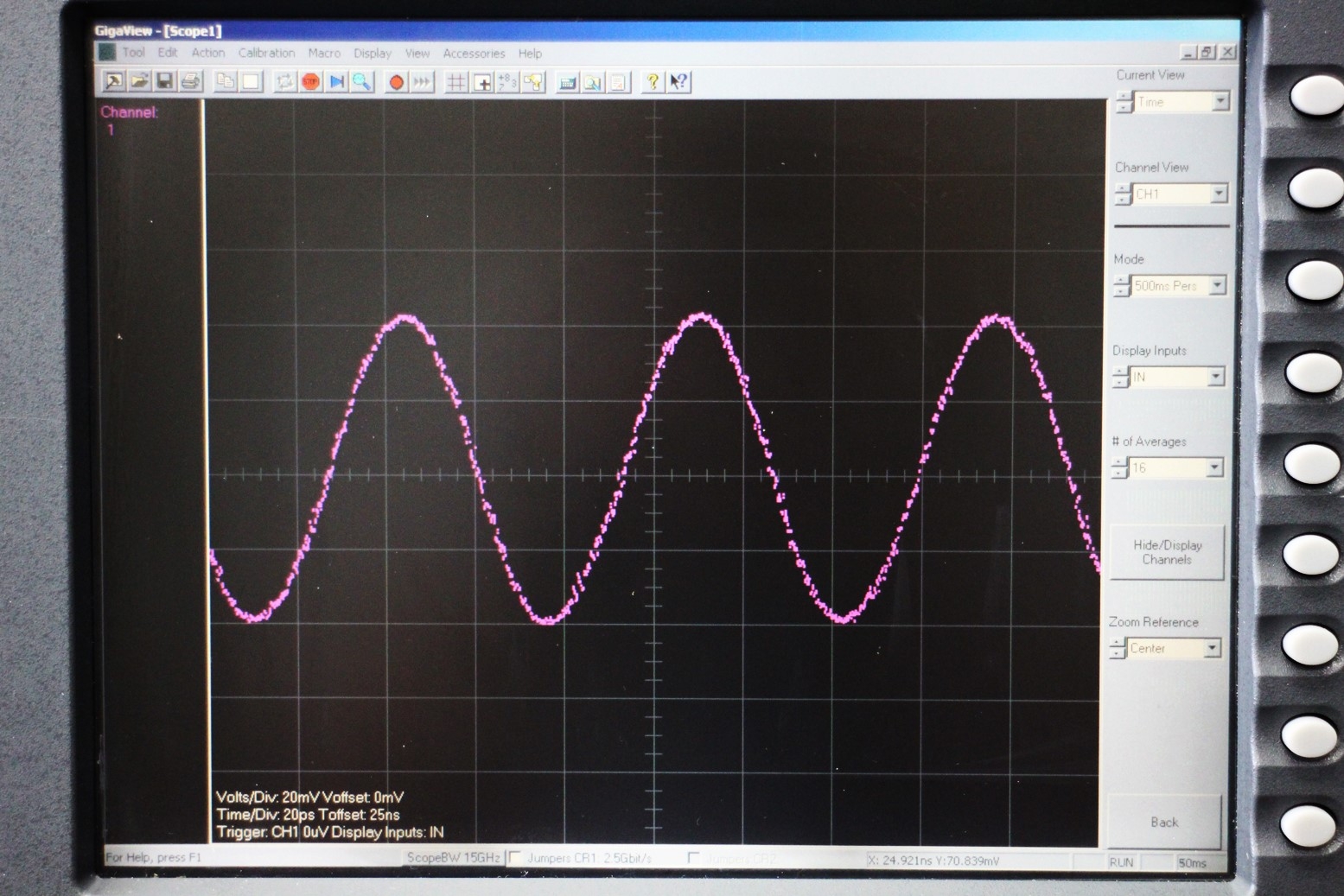1344x896 pixels.
Task: Click the floppy disk save icon
Action: [x=165, y=82]
